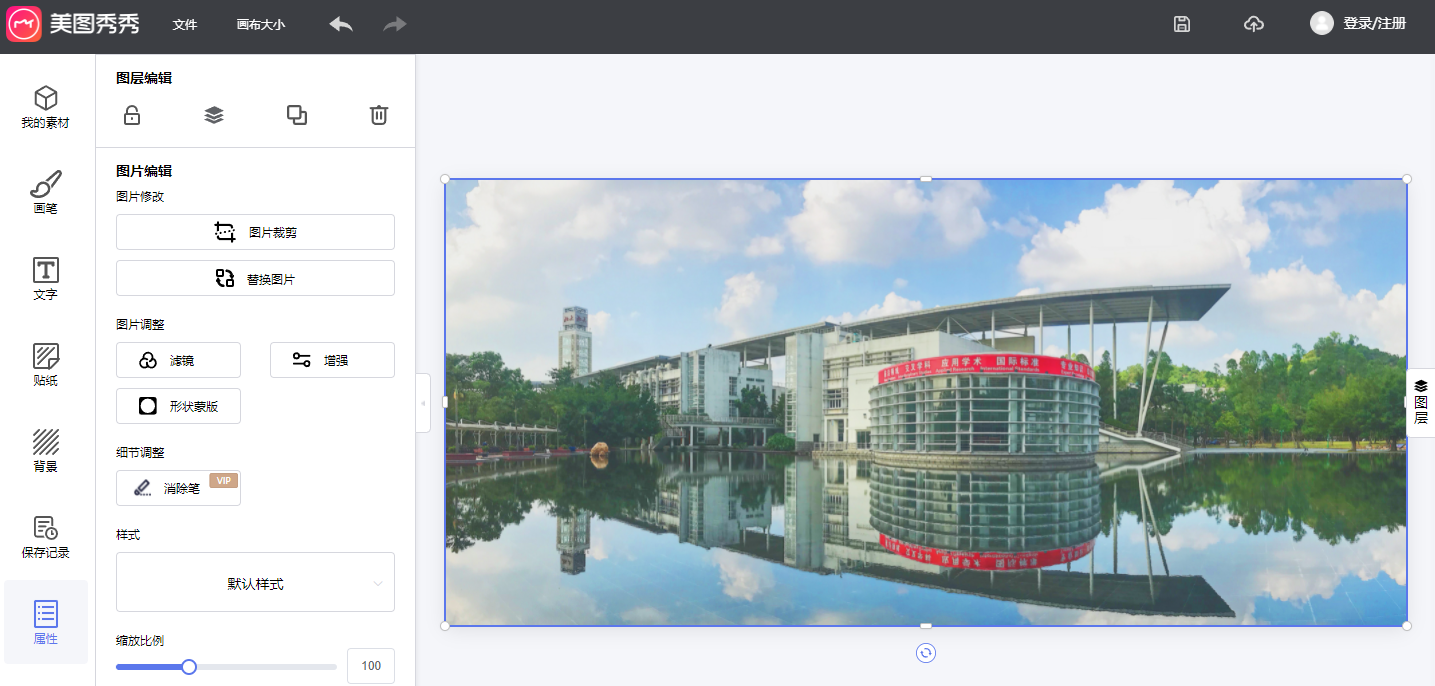Collapse the left properties panel arrow
Image resolution: width=1435 pixels, height=686 pixels.
[423, 403]
